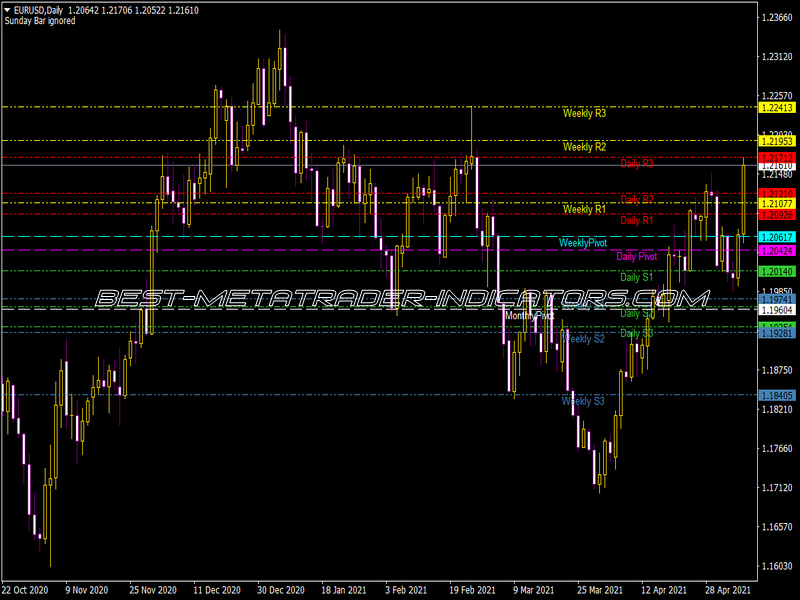This screenshot has height=600, width=800.
Task: Select the Weekly R2 resistance label
Action: pos(585,147)
